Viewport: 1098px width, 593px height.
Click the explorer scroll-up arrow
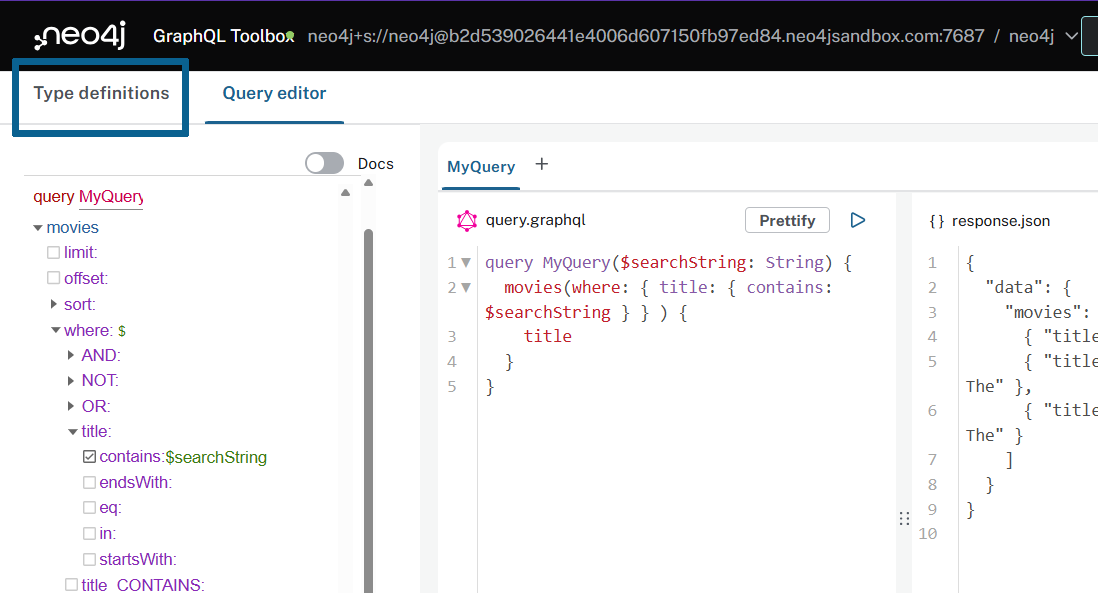pyautogui.click(x=368, y=183)
